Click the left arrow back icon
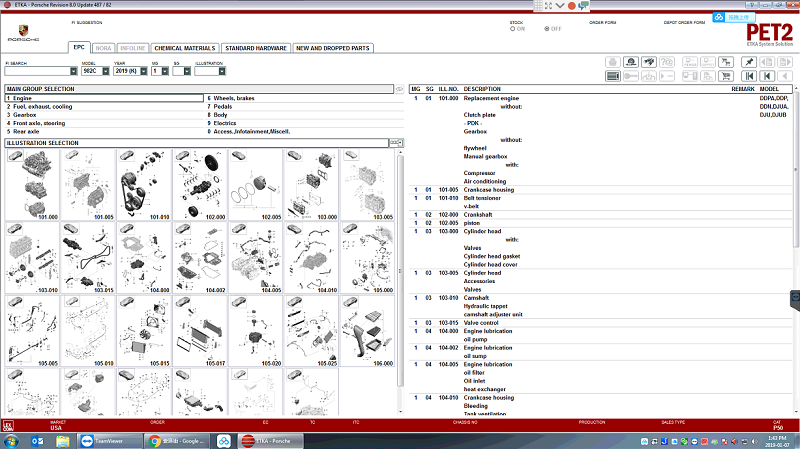The height and width of the screenshot is (449, 800). click(785, 77)
